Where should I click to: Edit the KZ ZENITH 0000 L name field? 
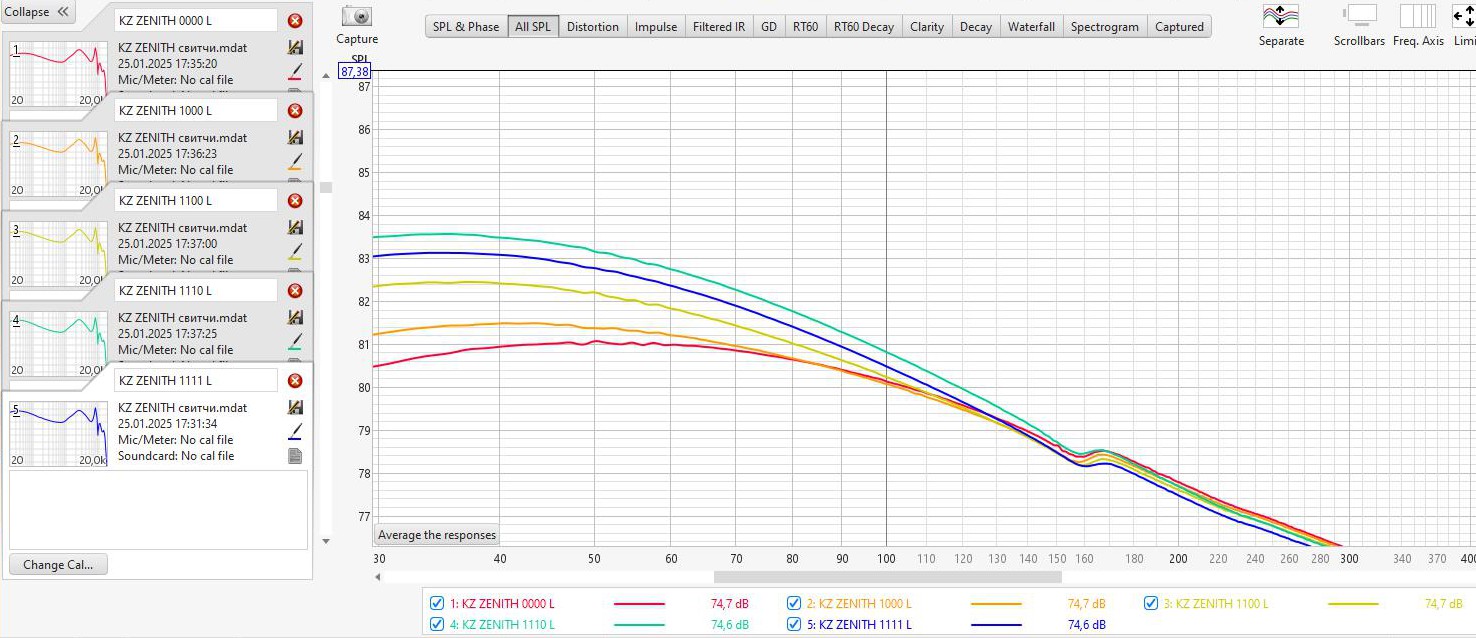195,20
